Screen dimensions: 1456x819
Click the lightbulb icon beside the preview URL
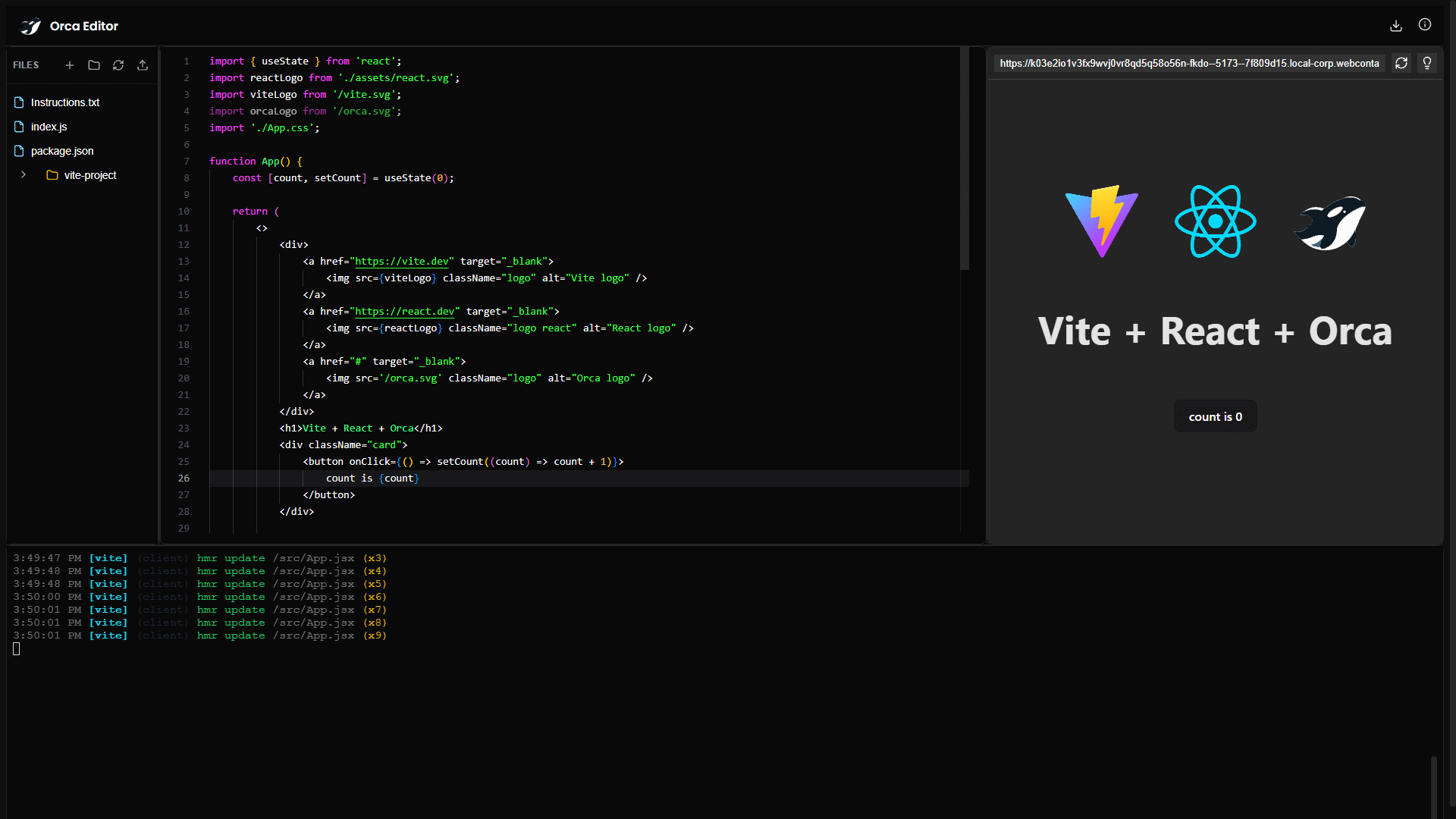1427,64
